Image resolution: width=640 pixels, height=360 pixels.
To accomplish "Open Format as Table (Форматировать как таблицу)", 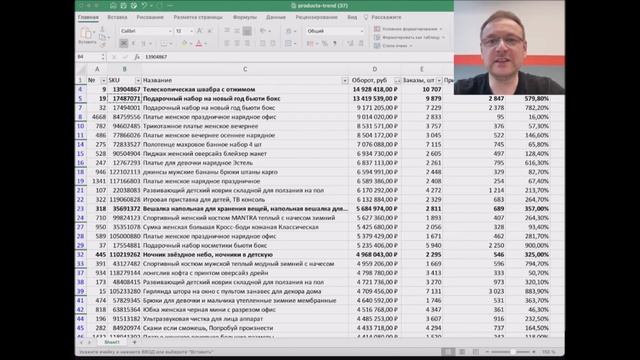I will click(x=409, y=37).
